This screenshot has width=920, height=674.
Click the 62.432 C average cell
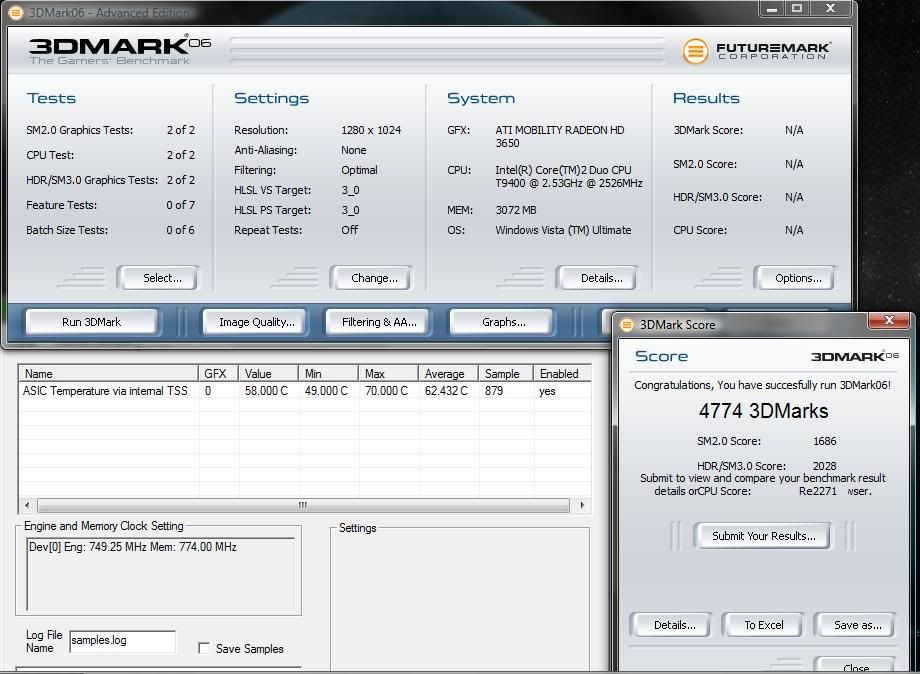tap(446, 391)
